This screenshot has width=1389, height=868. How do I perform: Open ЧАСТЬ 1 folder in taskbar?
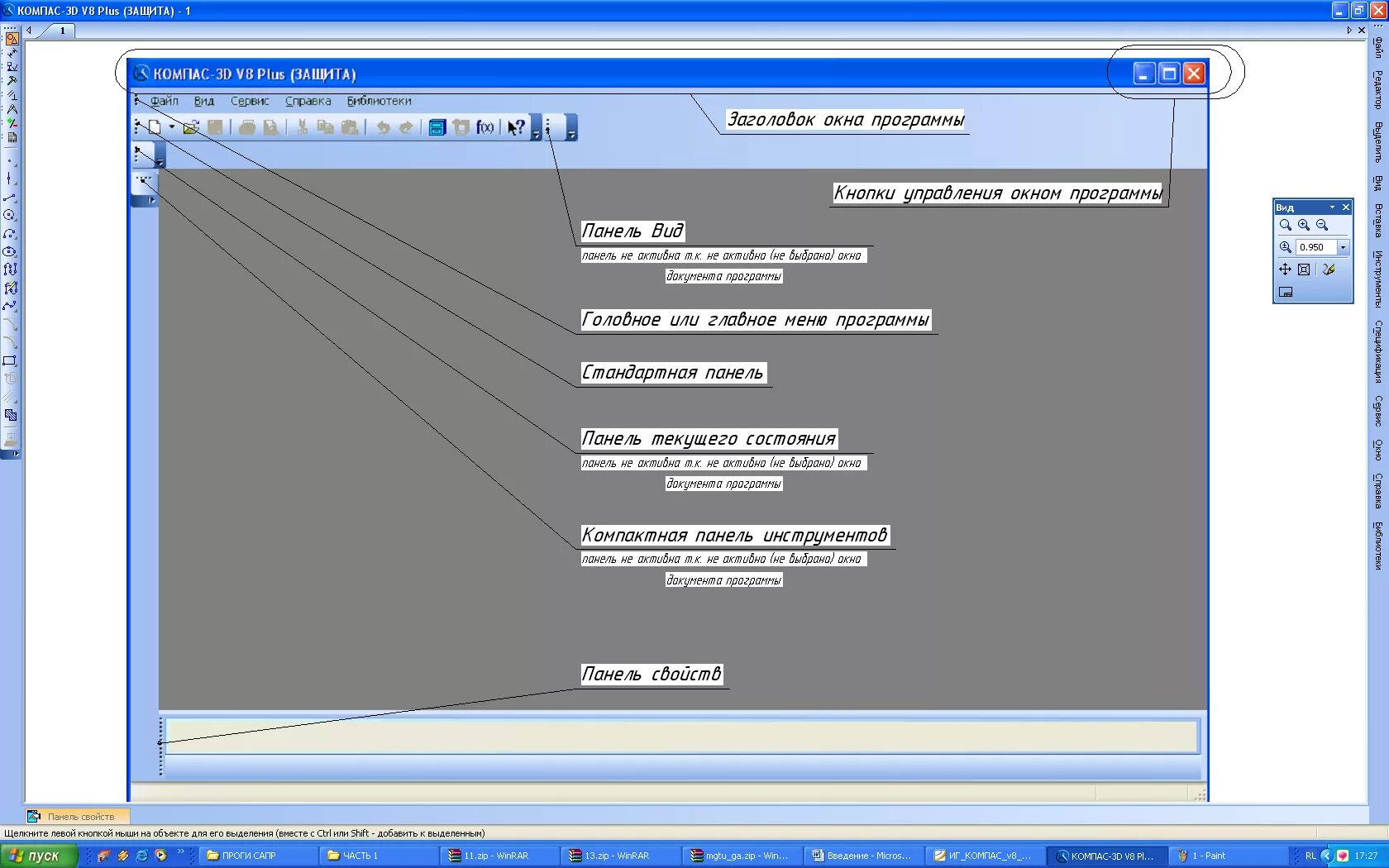(379, 856)
